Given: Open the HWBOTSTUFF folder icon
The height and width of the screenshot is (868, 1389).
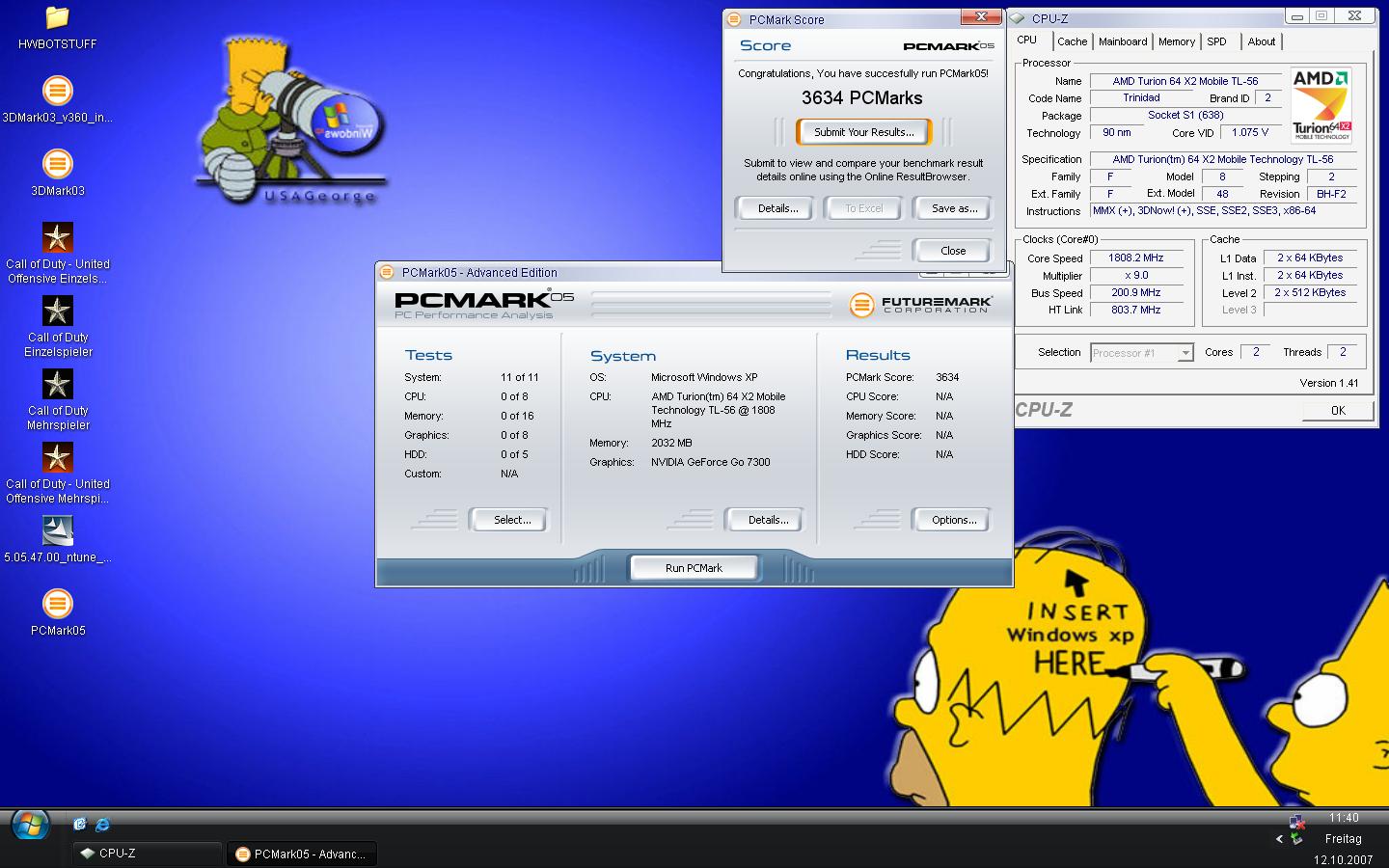Looking at the screenshot, I should pyautogui.click(x=57, y=18).
